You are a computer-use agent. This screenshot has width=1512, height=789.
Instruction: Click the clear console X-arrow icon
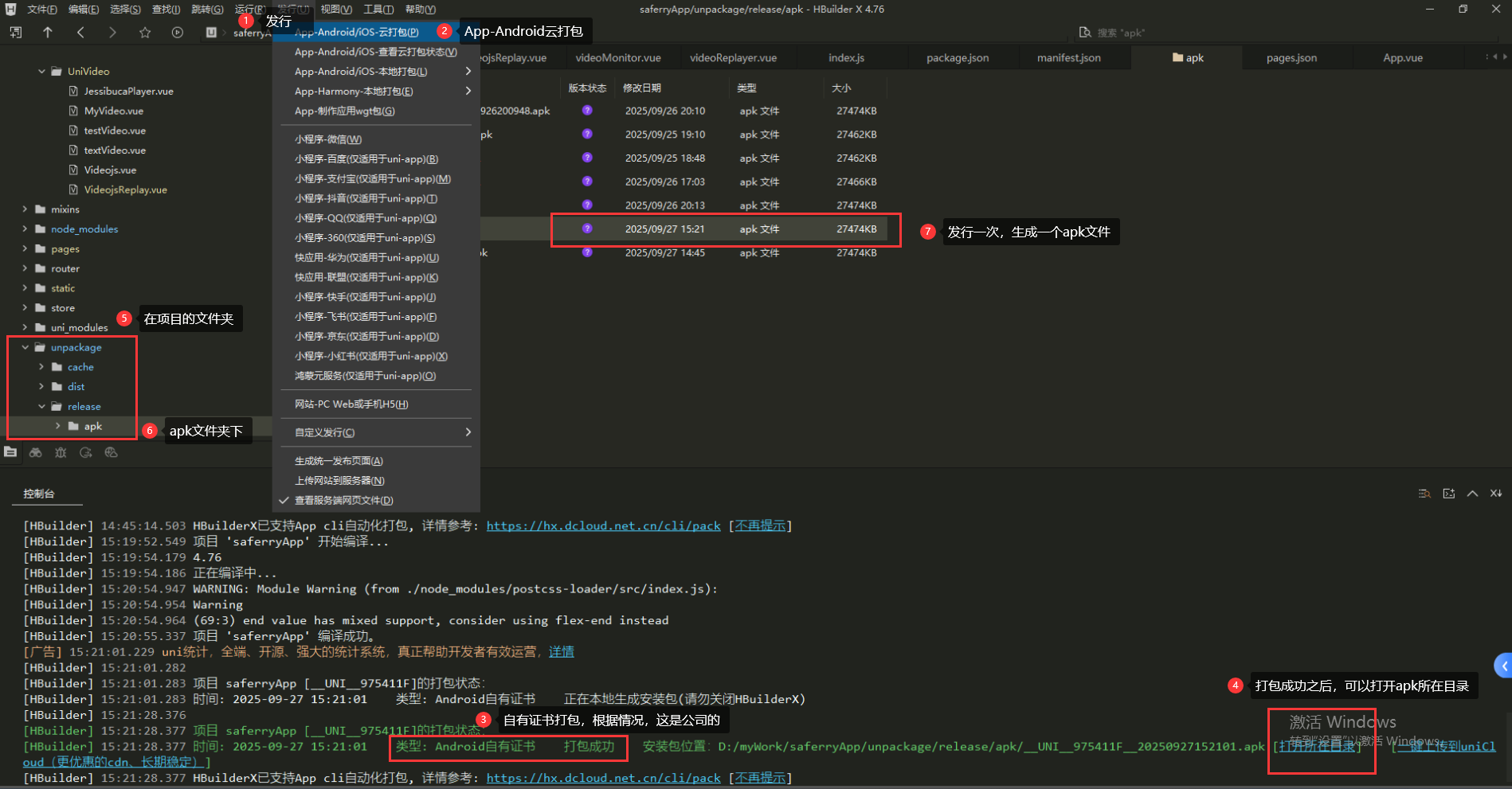(x=1496, y=494)
